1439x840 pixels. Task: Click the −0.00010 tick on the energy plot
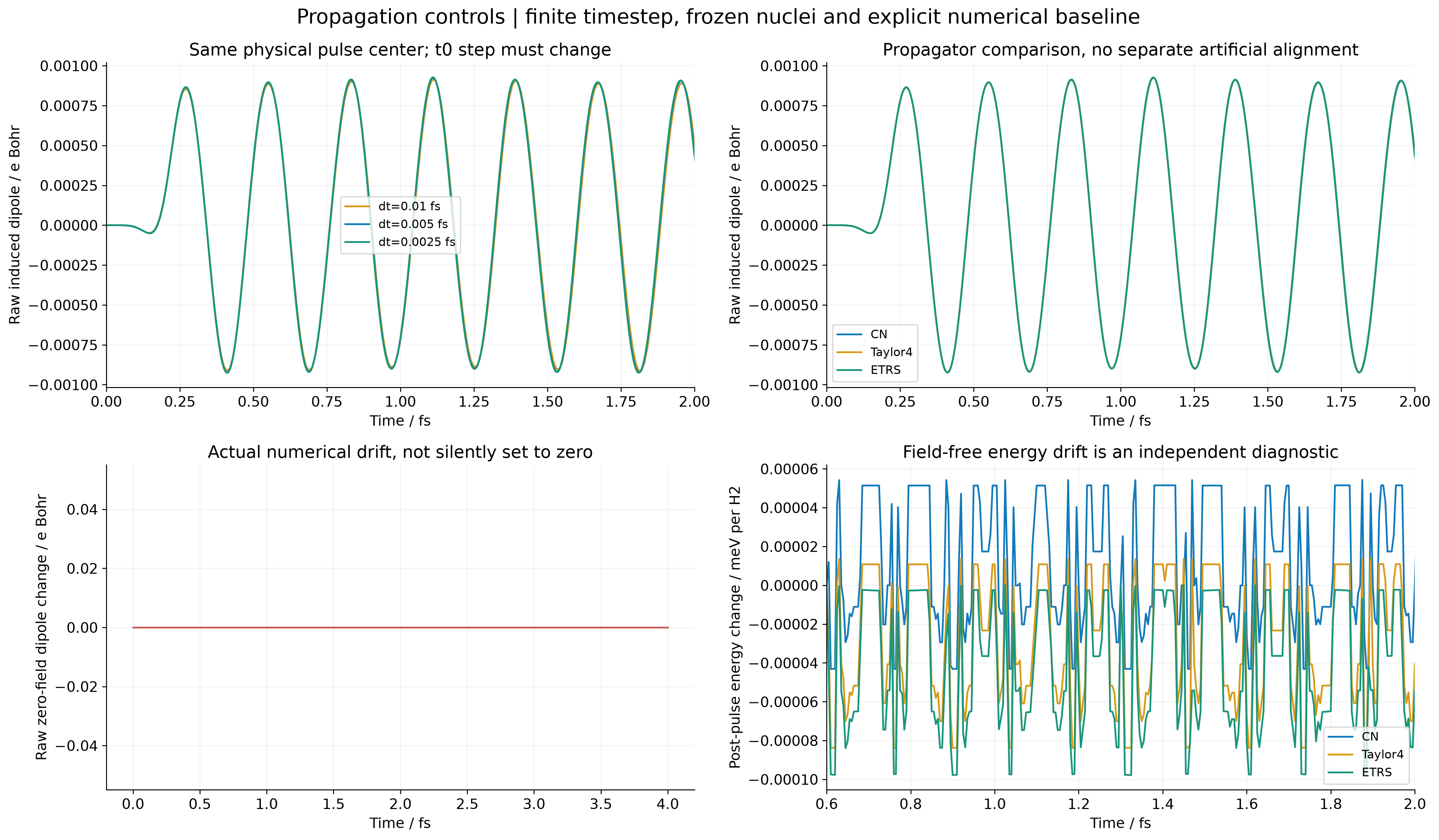click(x=783, y=779)
